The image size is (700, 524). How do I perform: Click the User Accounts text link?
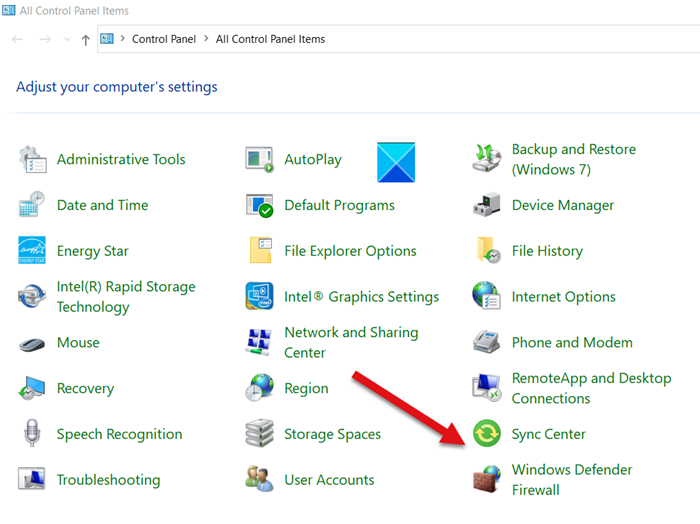coord(329,480)
